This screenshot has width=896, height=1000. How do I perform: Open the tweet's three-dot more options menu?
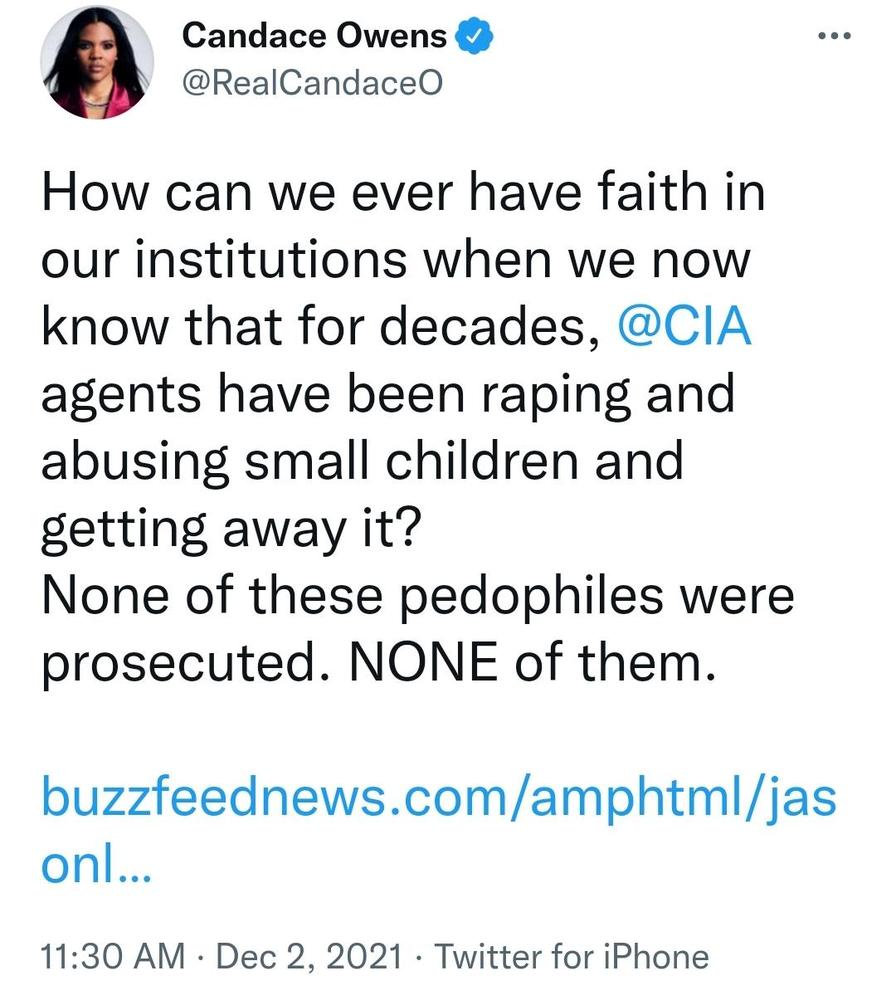833,37
